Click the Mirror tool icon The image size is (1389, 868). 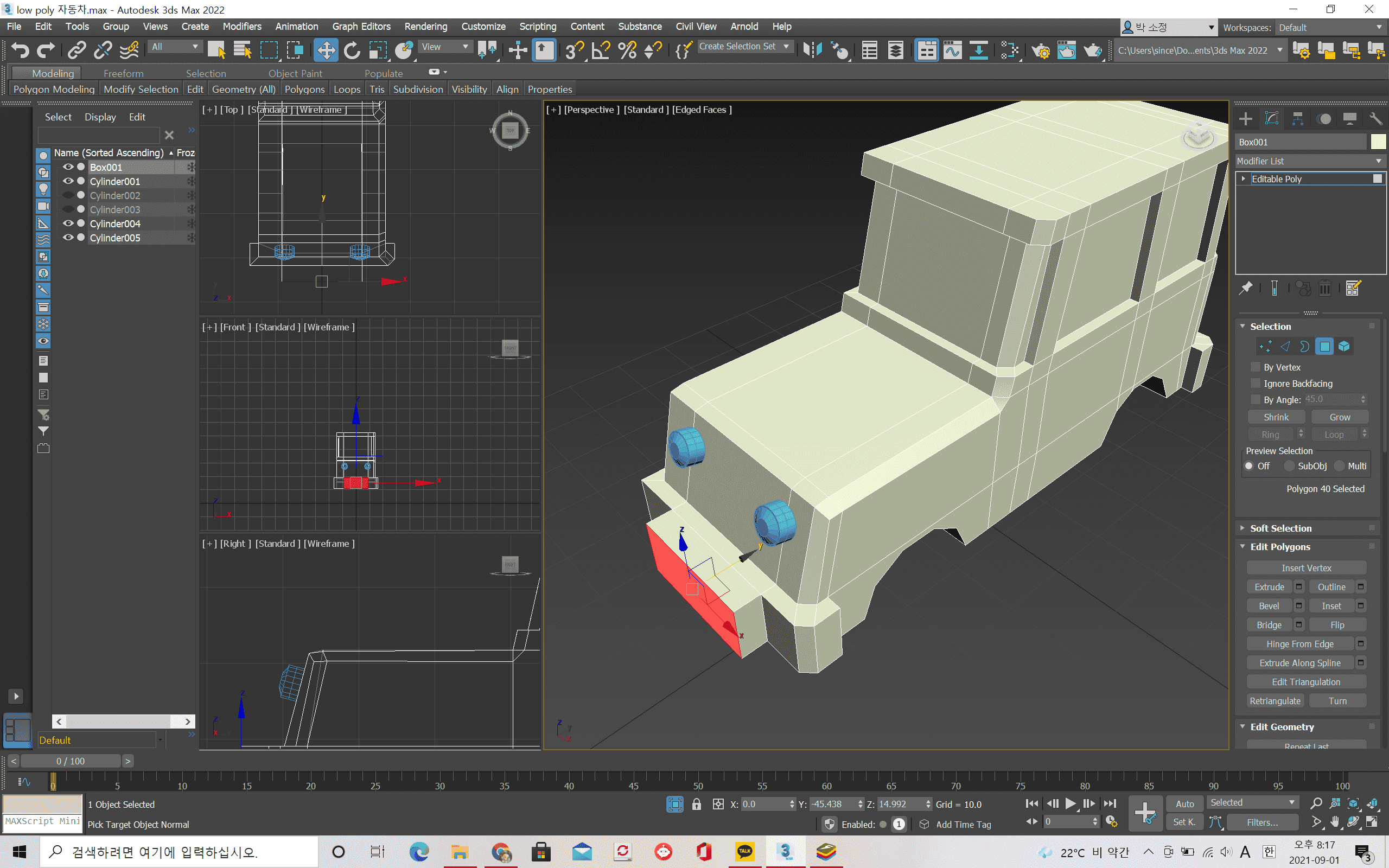pos(812,50)
